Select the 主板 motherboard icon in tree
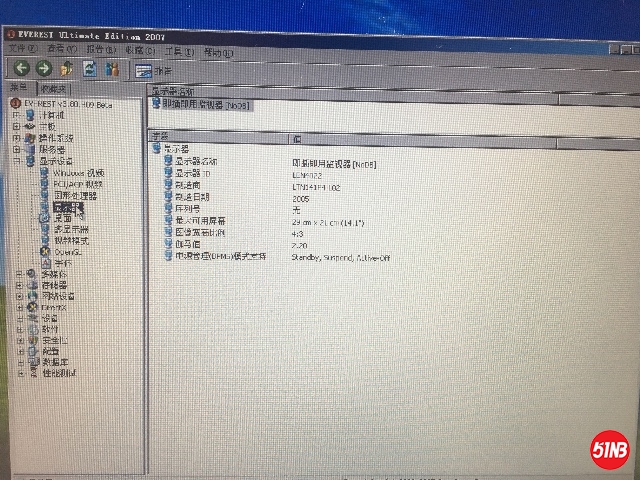The image size is (640, 480). pos(30,127)
